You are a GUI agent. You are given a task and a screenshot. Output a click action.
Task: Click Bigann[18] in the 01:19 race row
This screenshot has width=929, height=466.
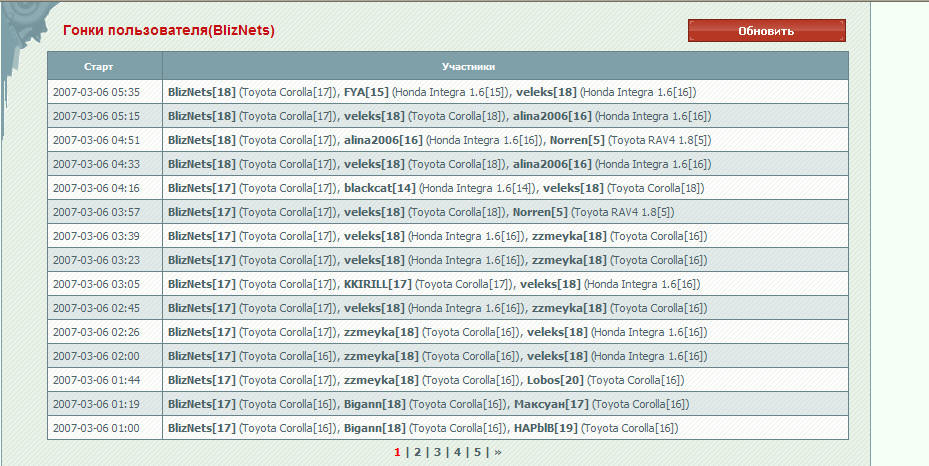pyautogui.click(x=374, y=404)
